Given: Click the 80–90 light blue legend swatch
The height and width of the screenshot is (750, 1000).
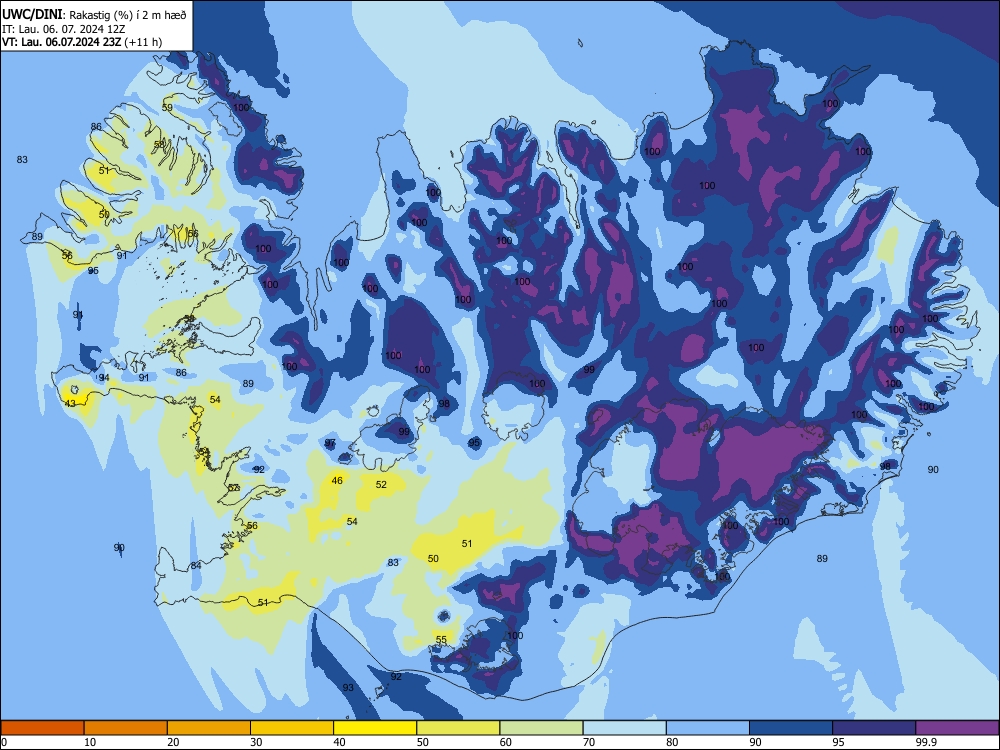Looking at the screenshot, I should point(708,728).
